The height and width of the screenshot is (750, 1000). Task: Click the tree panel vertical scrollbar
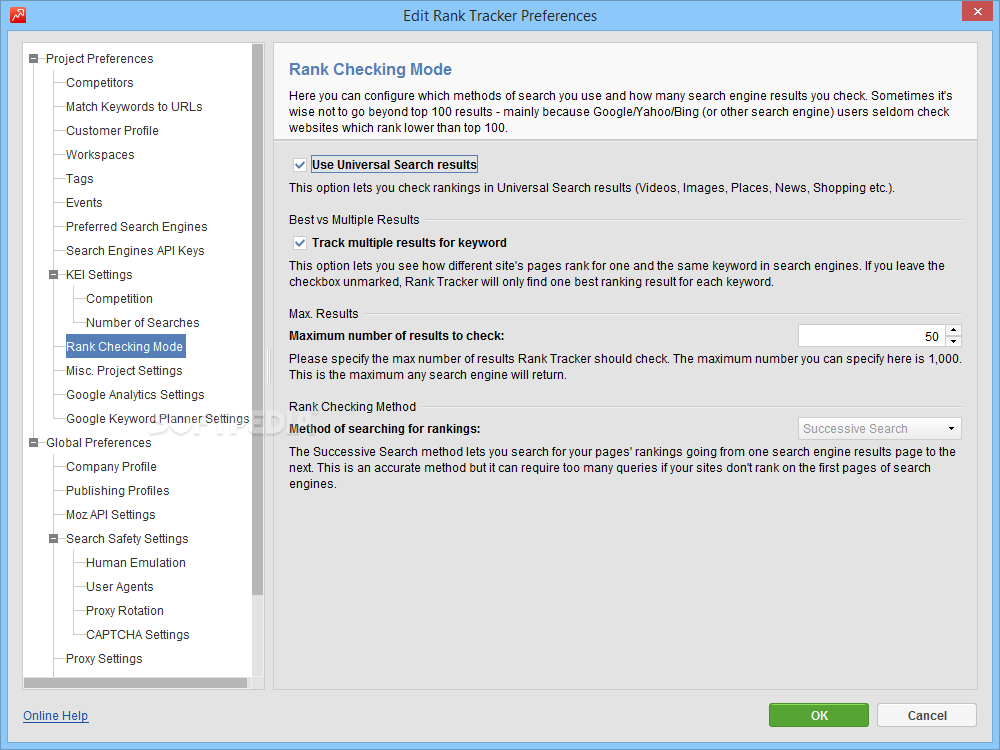click(x=258, y=319)
